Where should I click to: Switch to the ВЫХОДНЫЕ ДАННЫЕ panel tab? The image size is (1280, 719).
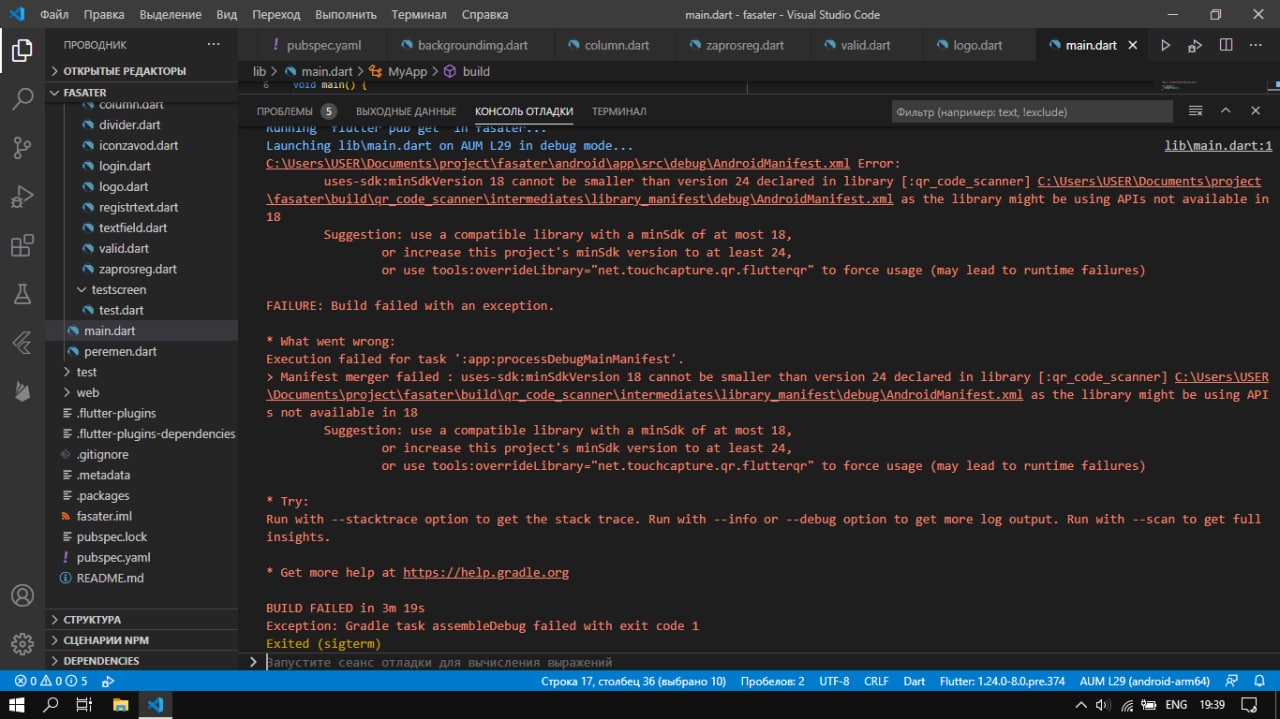[x=406, y=111]
